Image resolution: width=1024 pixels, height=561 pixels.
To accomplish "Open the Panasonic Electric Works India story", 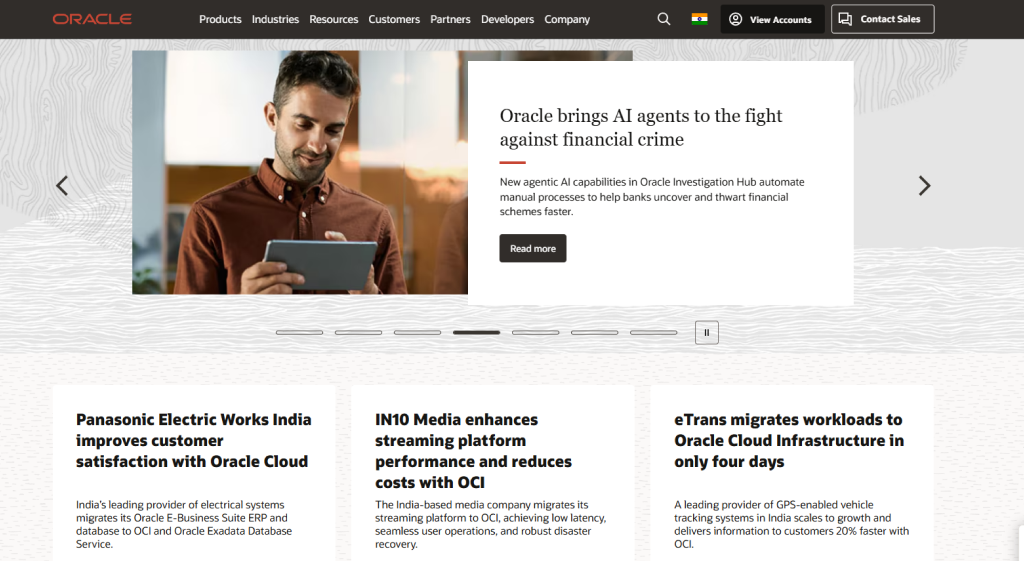I will coord(193,441).
